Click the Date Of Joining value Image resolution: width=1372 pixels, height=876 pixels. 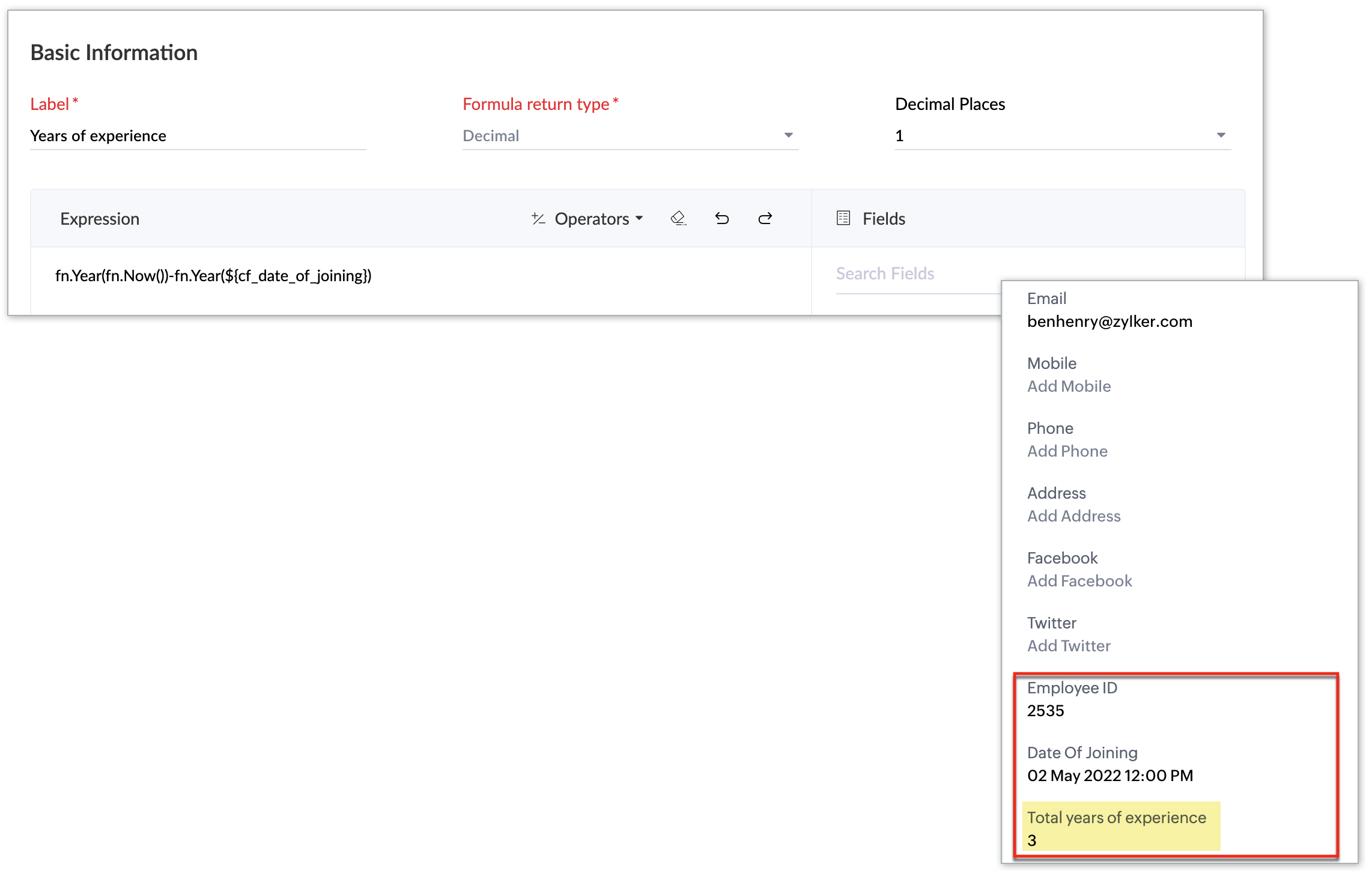(x=1109, y=776)
